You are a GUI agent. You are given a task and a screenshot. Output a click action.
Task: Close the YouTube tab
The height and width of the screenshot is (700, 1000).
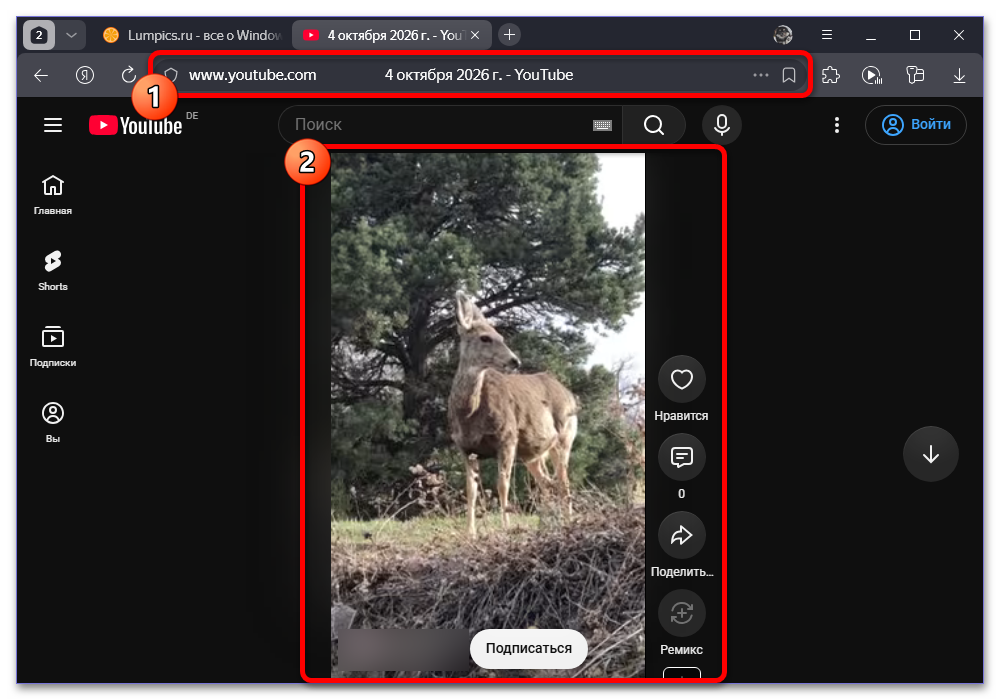point(475,35)
